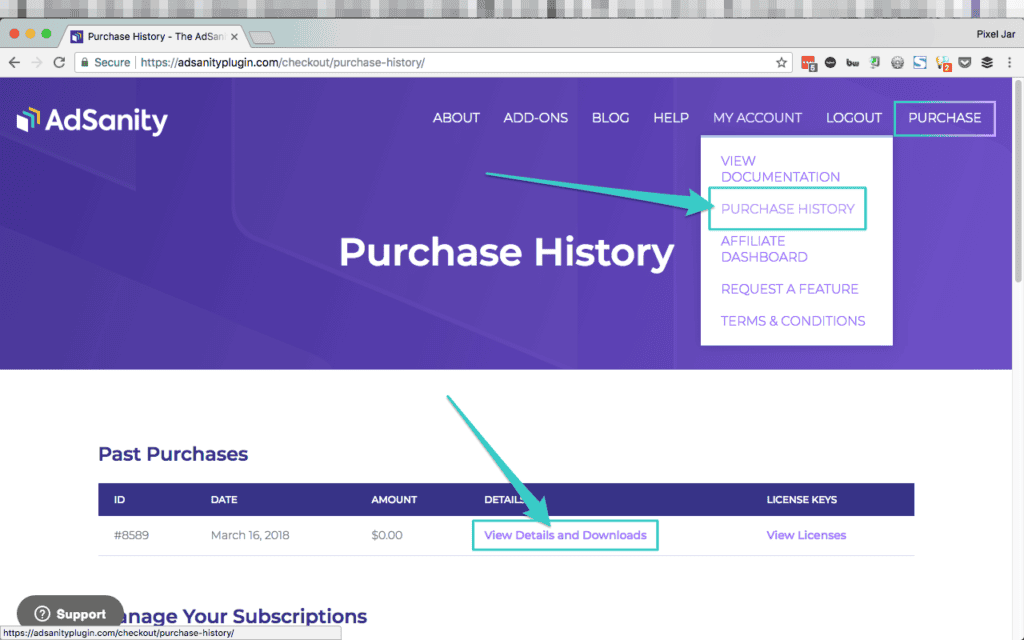The width and height of the screenshot is (1024, 640).
Task: Select Purchase History from dropdown menu
Action: pyautogui.click(x=787, y=209)
